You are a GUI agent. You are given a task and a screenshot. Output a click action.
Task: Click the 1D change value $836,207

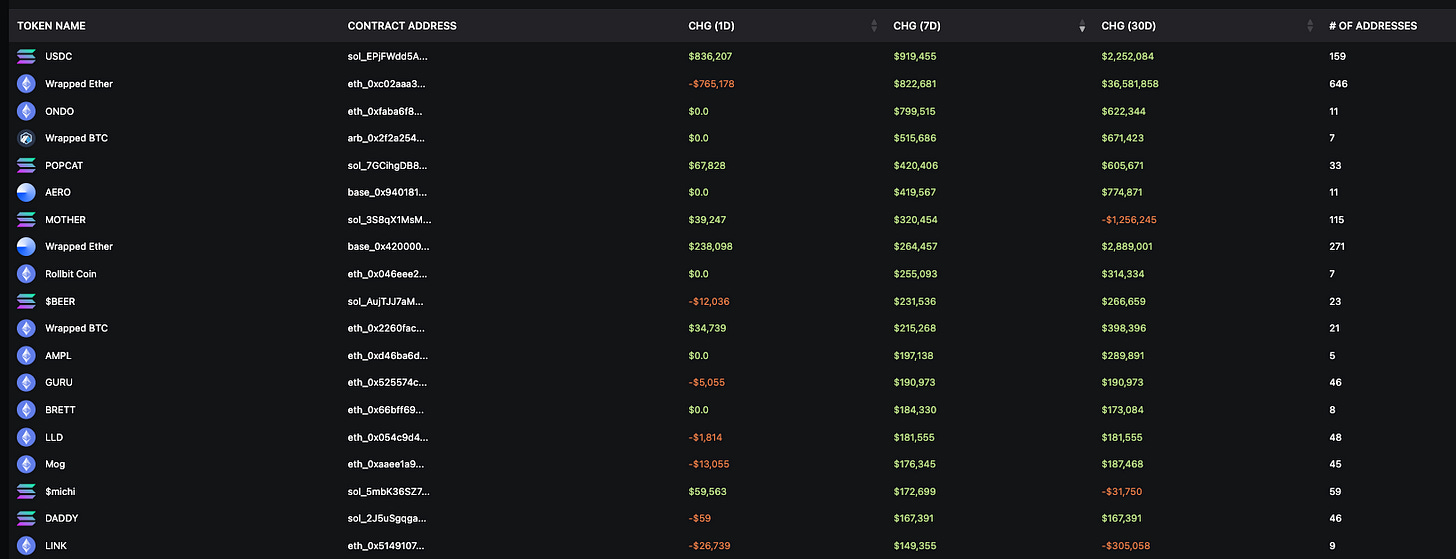point(710,57)
